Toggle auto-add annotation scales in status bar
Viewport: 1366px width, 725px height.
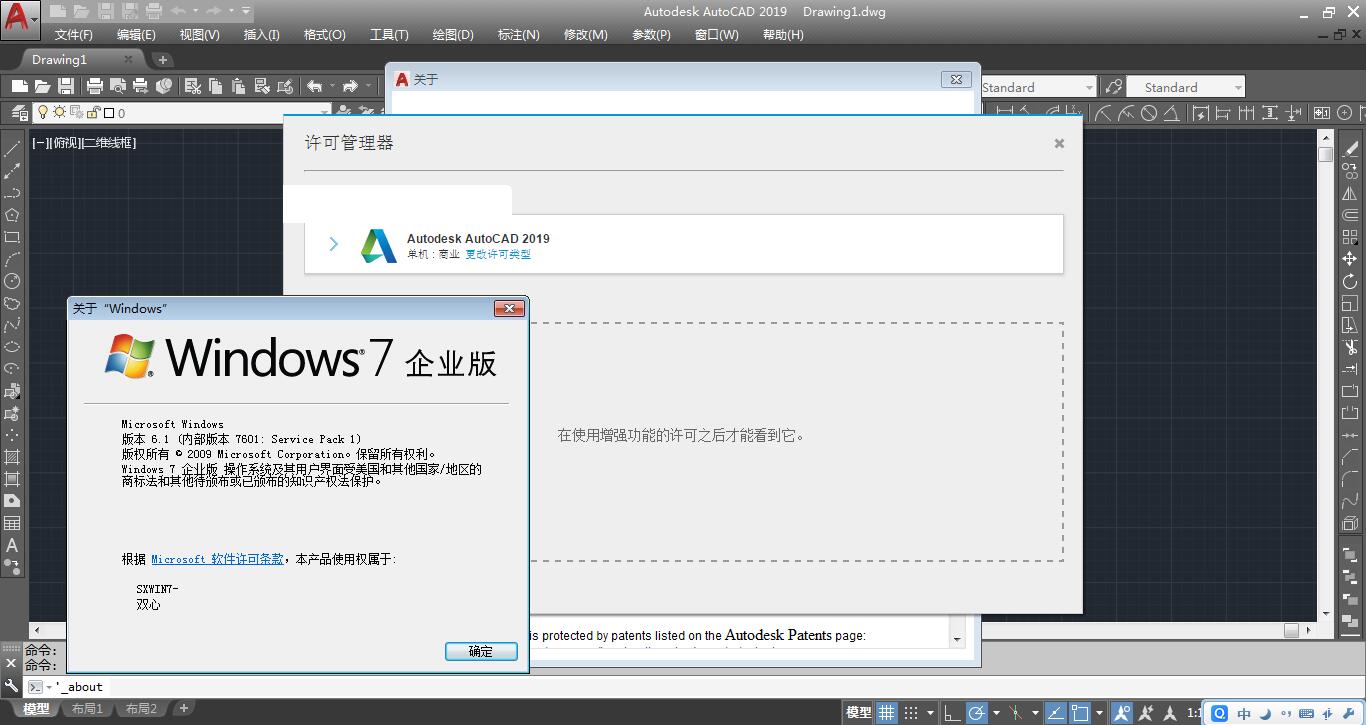1146,712
